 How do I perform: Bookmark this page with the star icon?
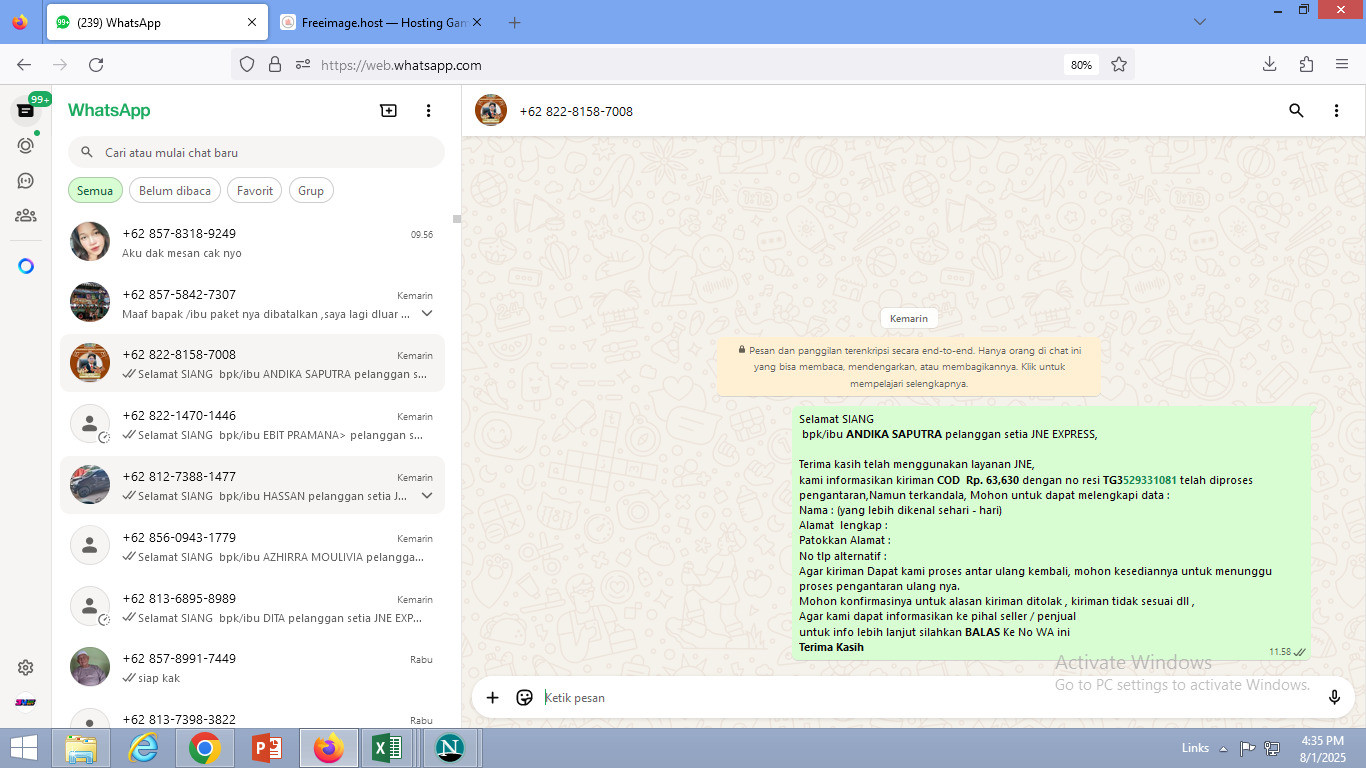tap(1119, 65)
